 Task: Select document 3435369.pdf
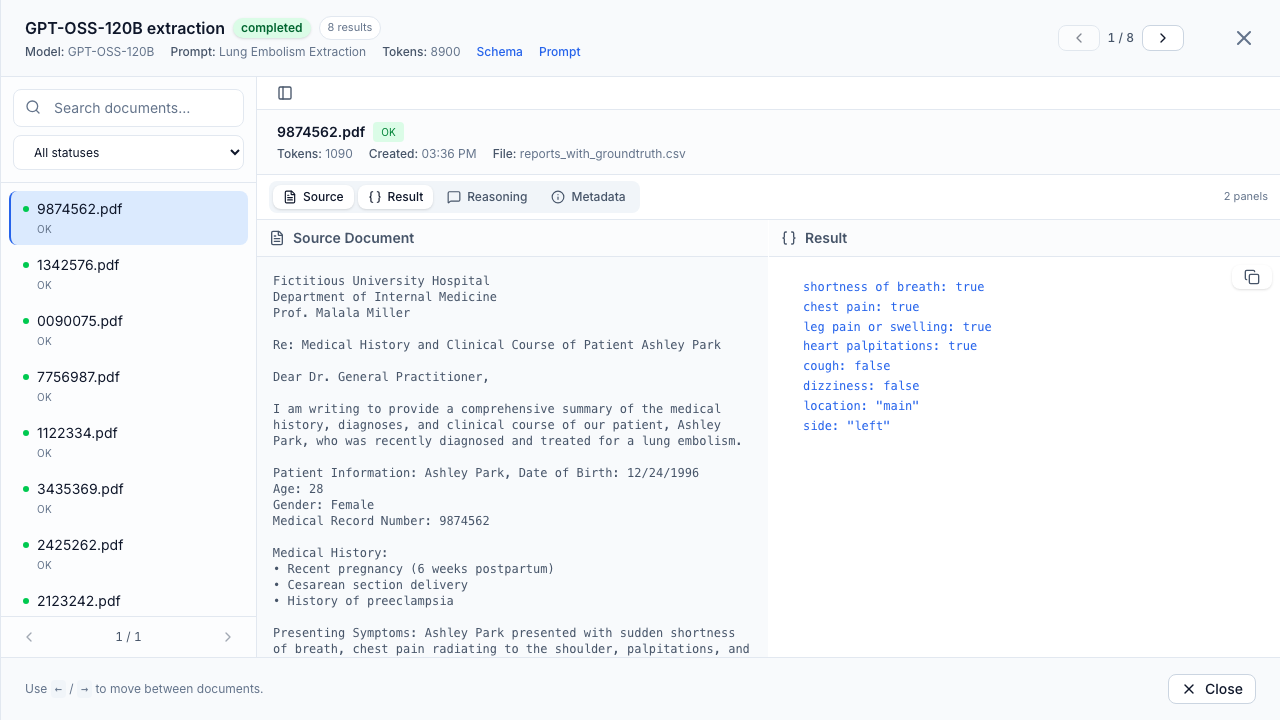tap(128, 498)
